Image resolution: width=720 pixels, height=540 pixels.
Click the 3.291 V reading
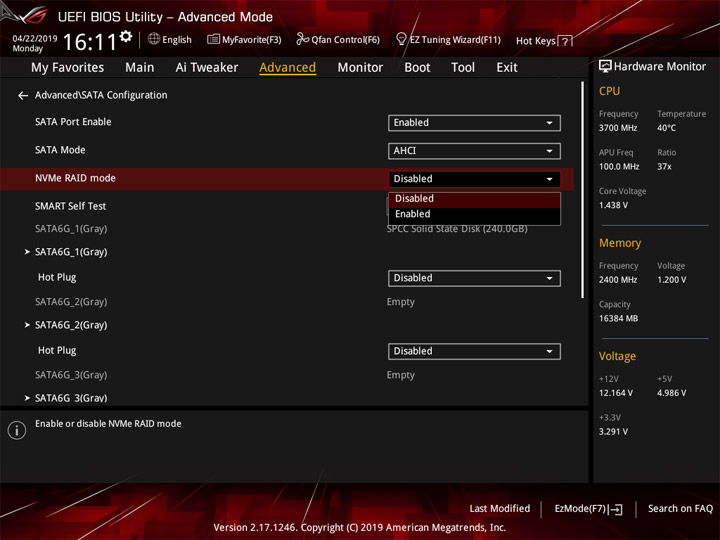coord(613,432)
